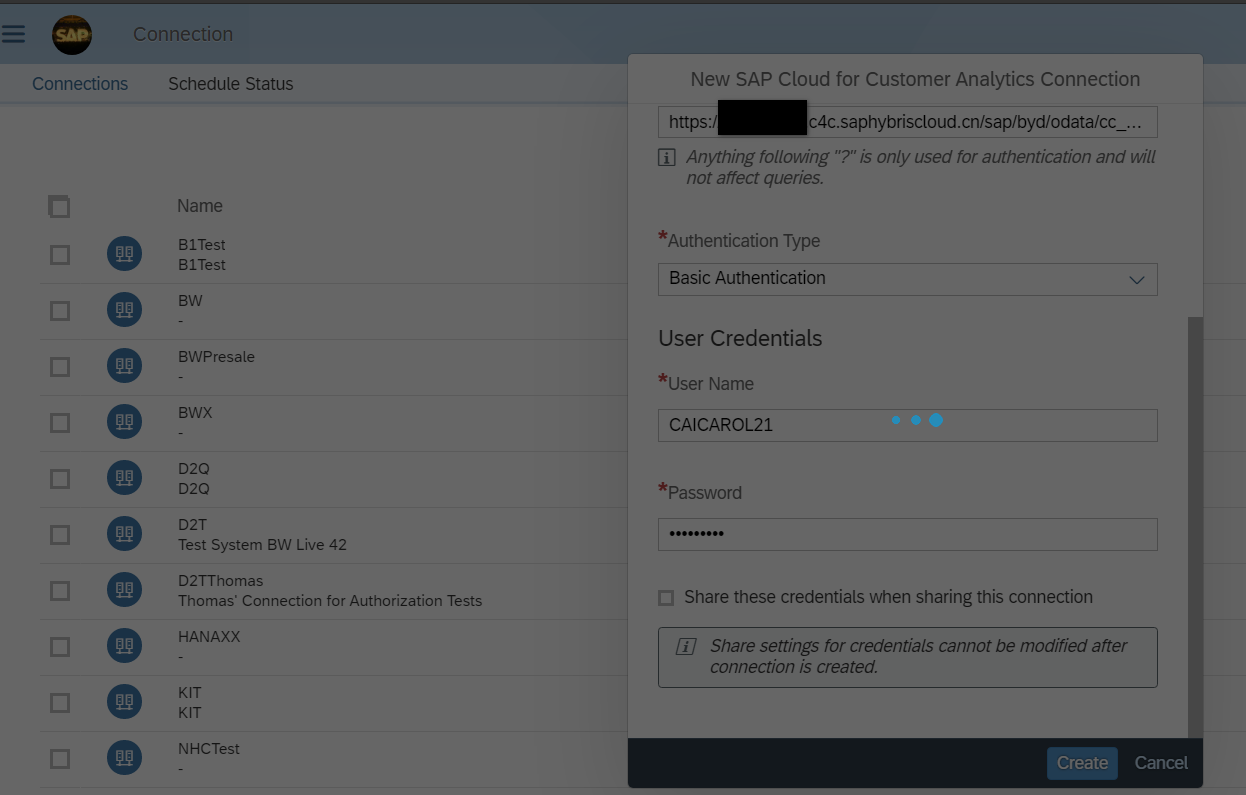Select the D2Q row checkbox
This screenshot has width=1246, height=795.
[x=60, y=479]
